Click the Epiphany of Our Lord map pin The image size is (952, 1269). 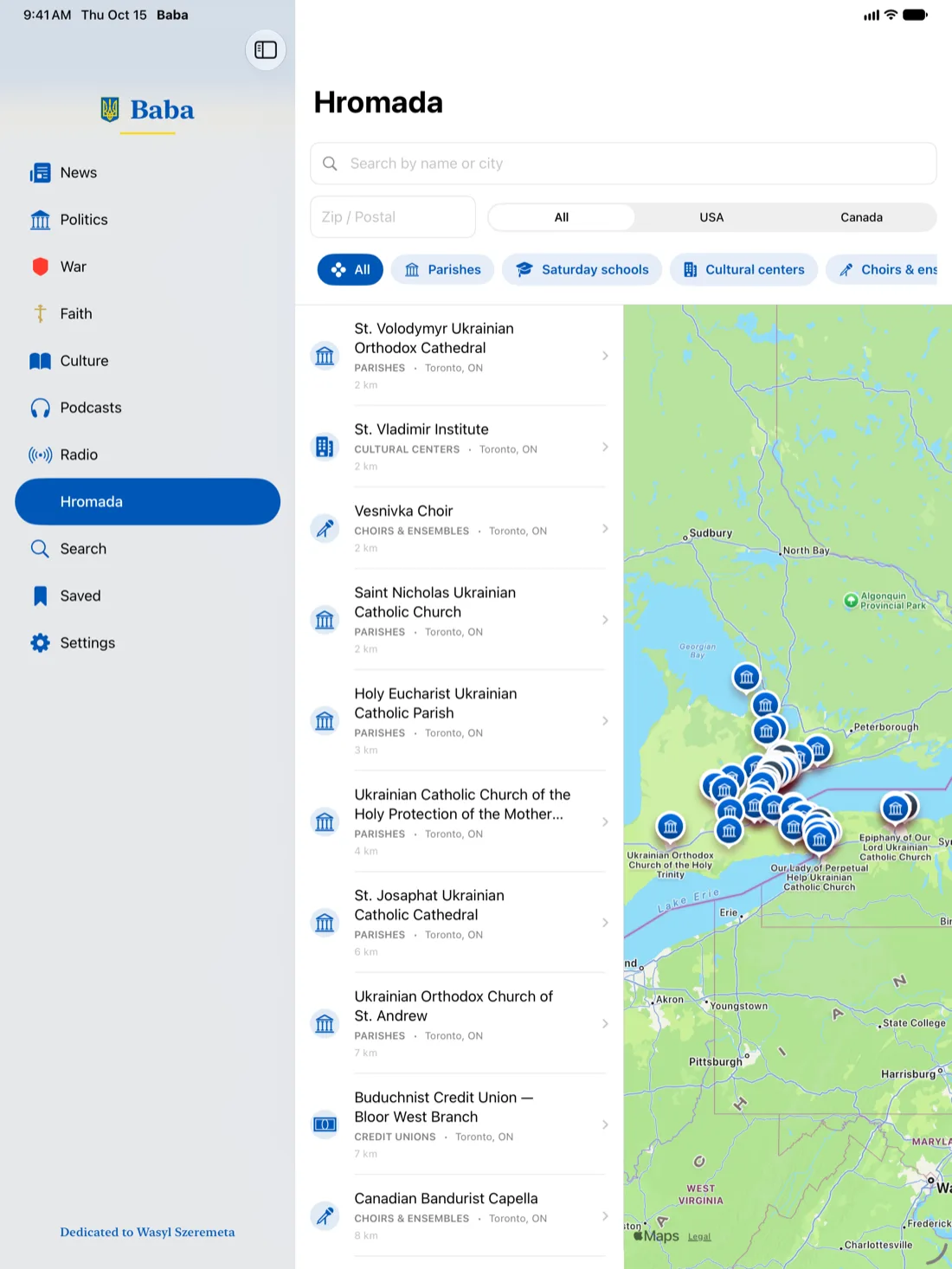896,808
